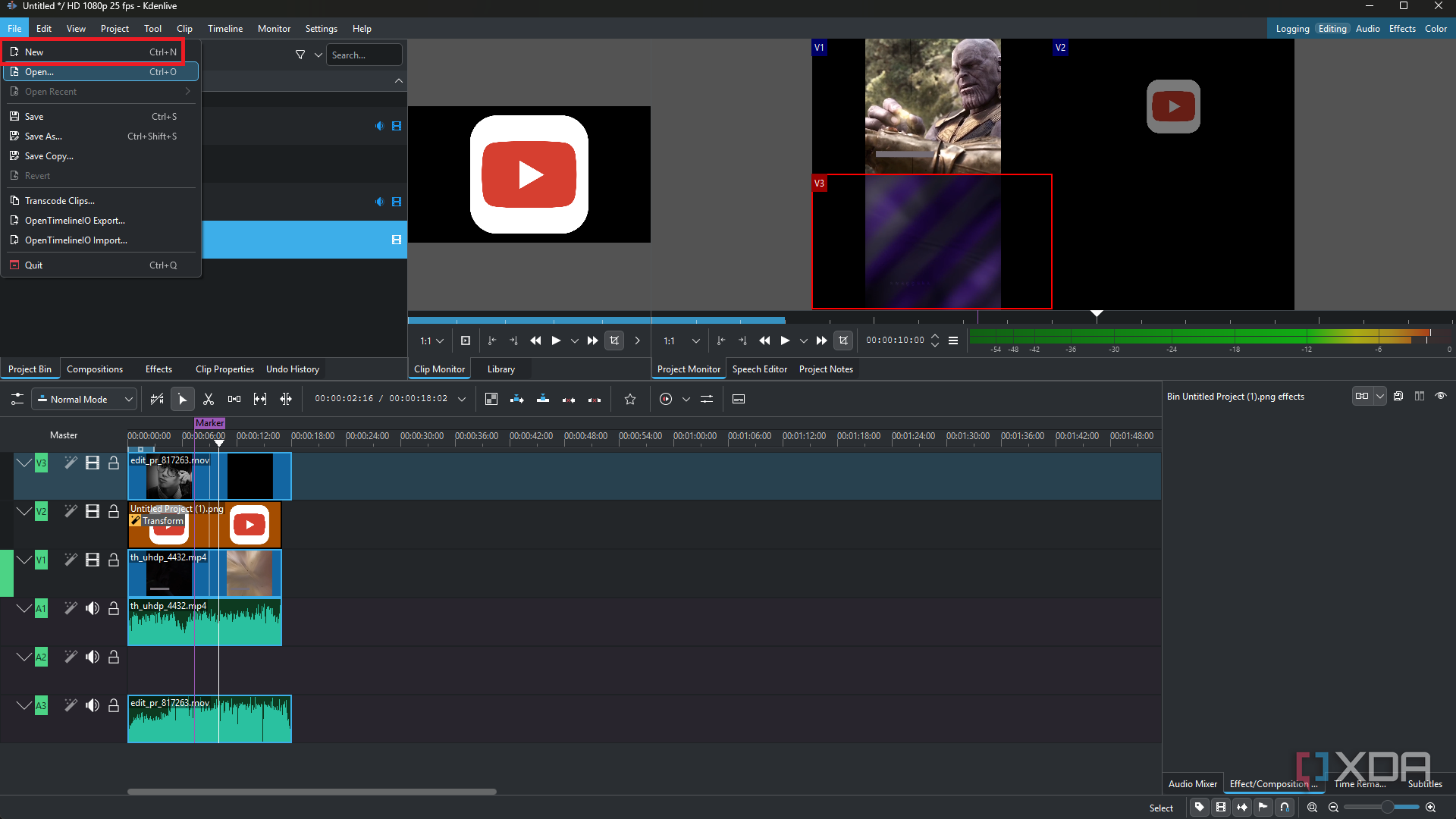Hide the V1 video track
The image size is (1456, 819).
point(93,560)
